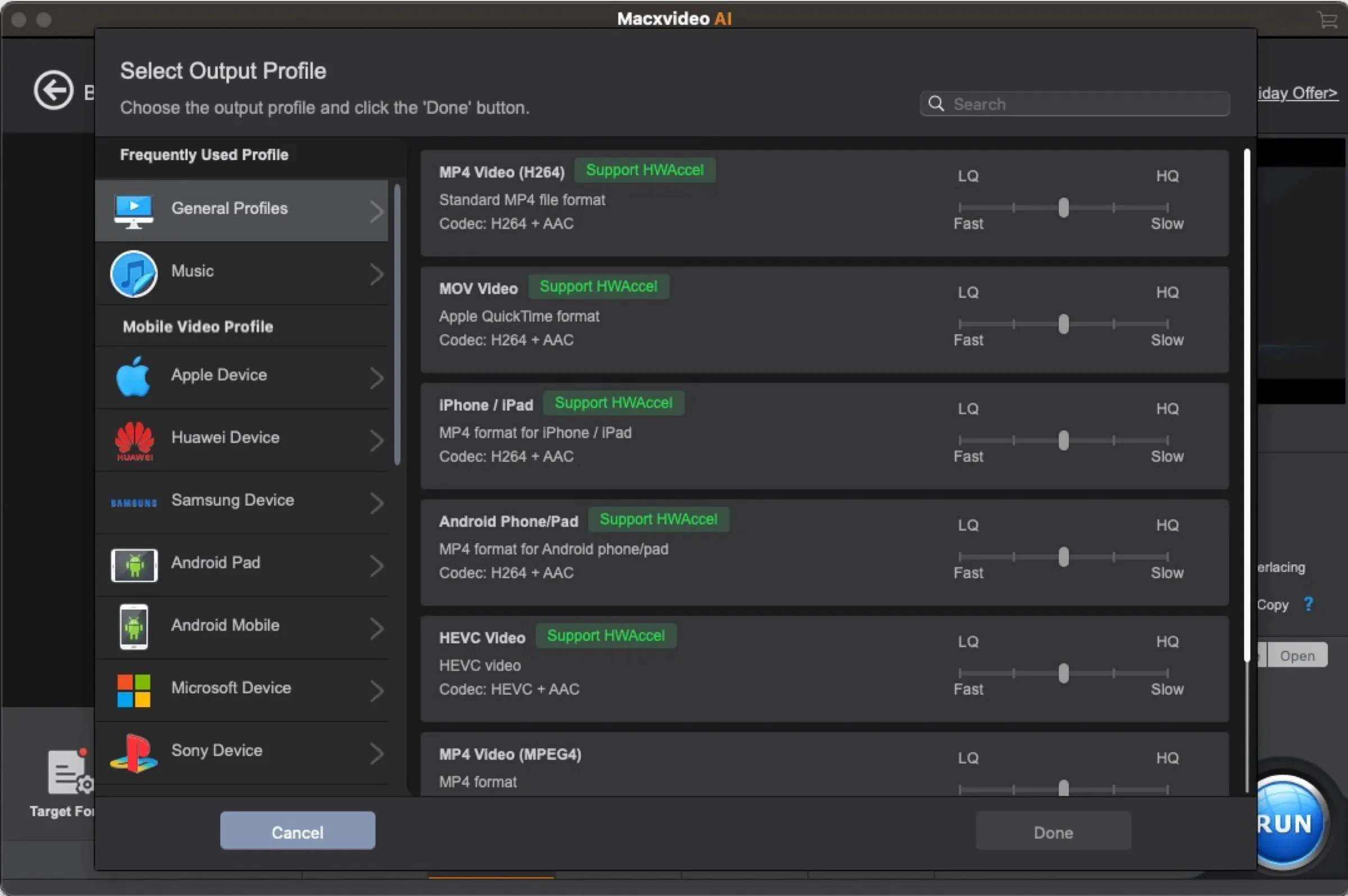Adjust the MP4 Video H264 quality slider
This screenshot has width=1348, height=896.
tap(1063, 207)
